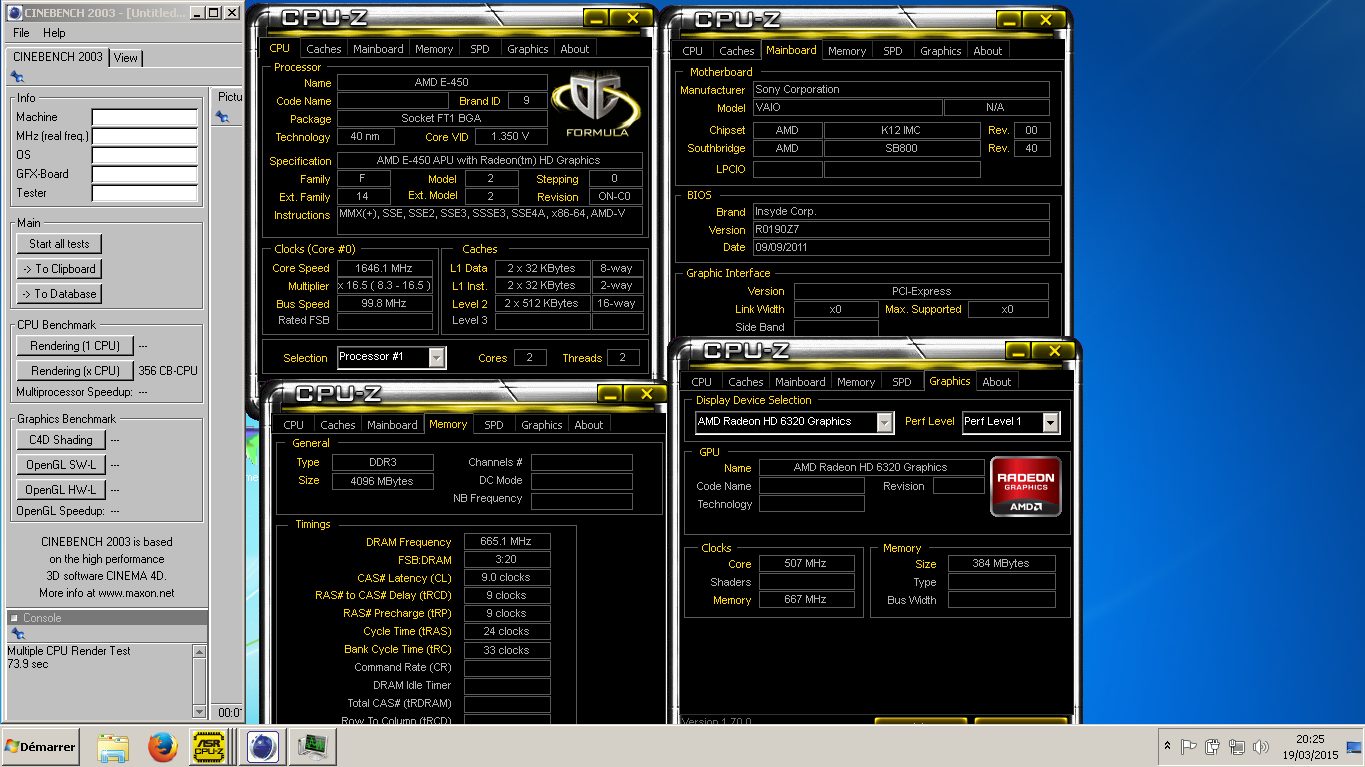Click the PCI-Express graphic interface version
Viewport: 1365px width, 767px height.
[920, 292]
